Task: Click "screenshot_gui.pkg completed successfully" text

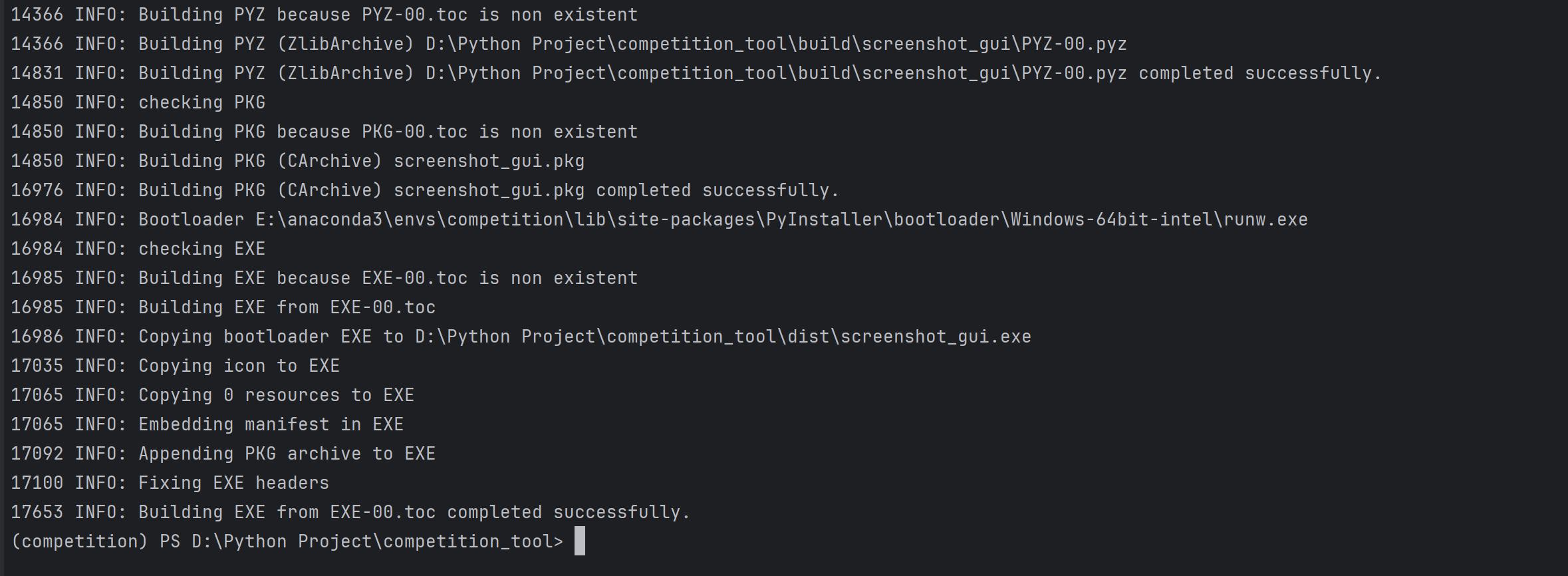Action: tap(616, 190)
